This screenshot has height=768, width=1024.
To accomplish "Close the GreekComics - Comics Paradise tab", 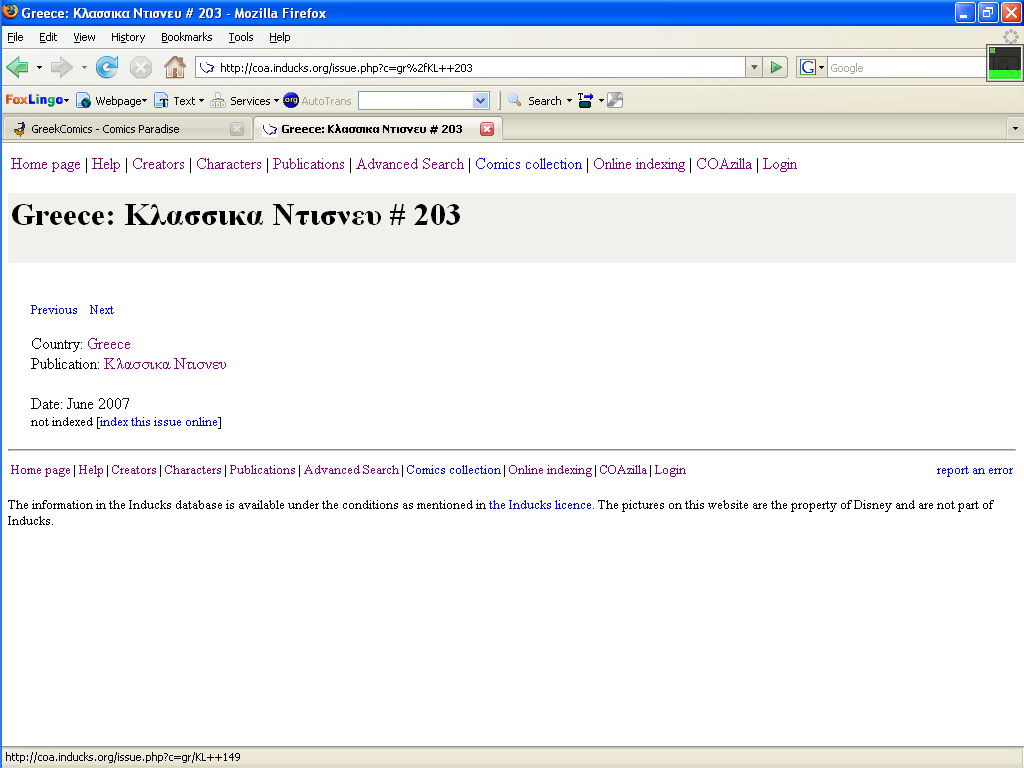I will pos(237,129).
